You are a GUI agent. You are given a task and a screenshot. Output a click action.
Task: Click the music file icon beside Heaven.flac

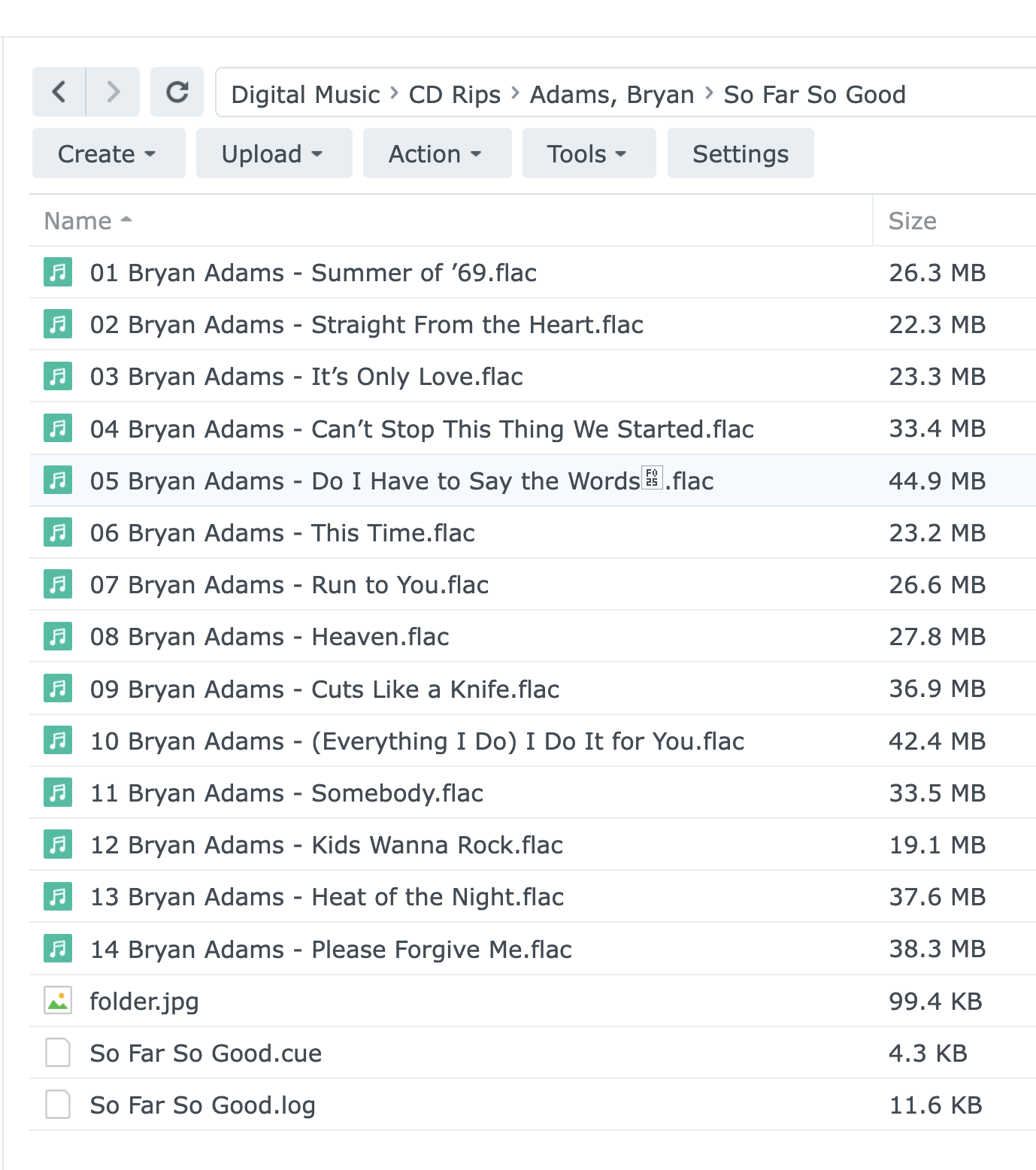click(x=58, y=636)
